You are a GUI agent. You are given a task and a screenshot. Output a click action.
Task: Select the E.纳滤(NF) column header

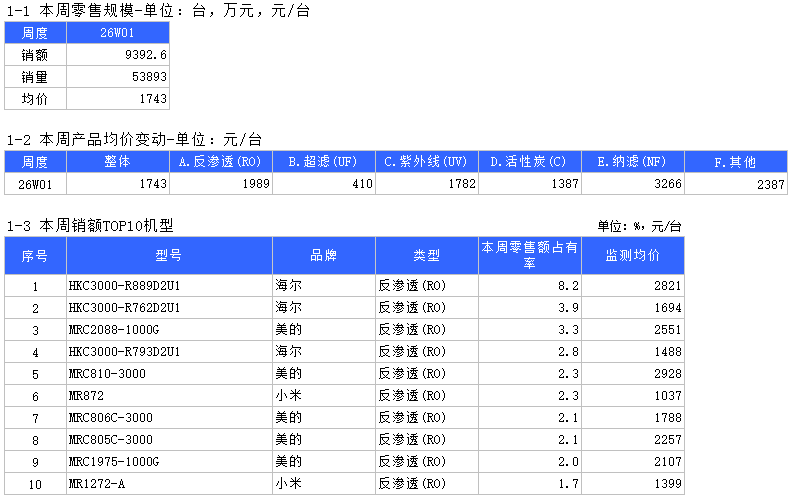[632, 162]
